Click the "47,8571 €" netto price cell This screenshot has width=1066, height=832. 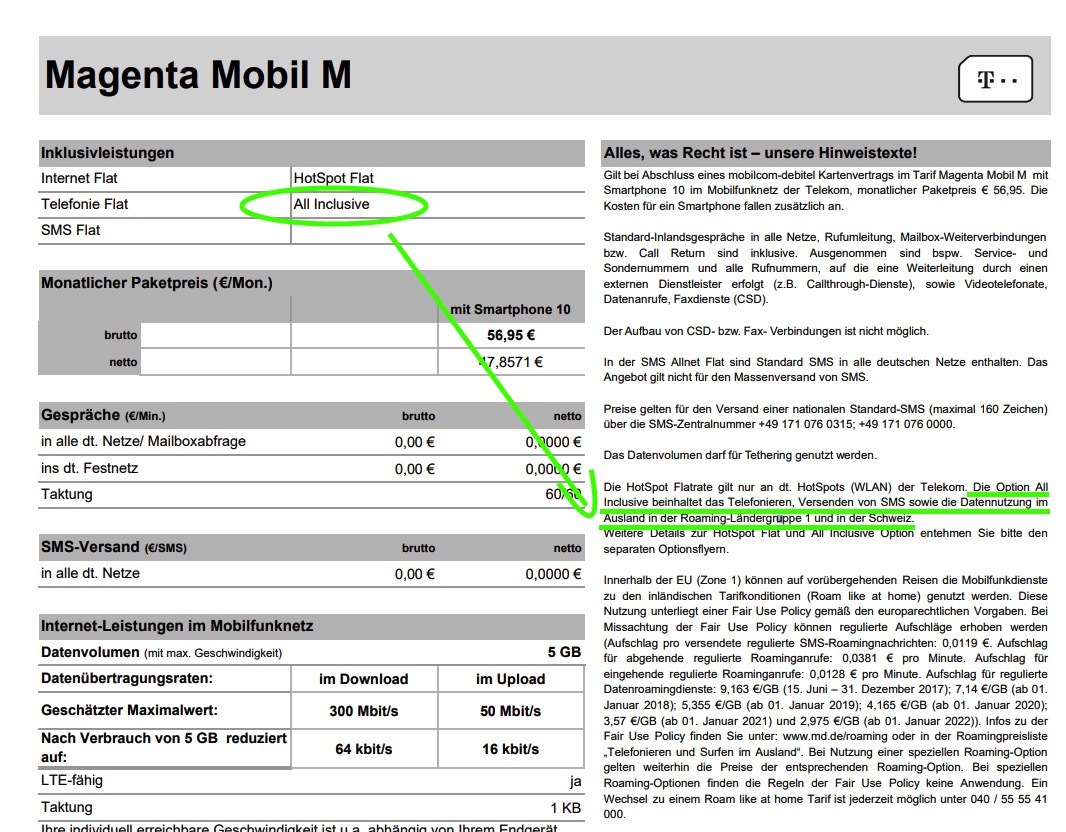(511, 362)
